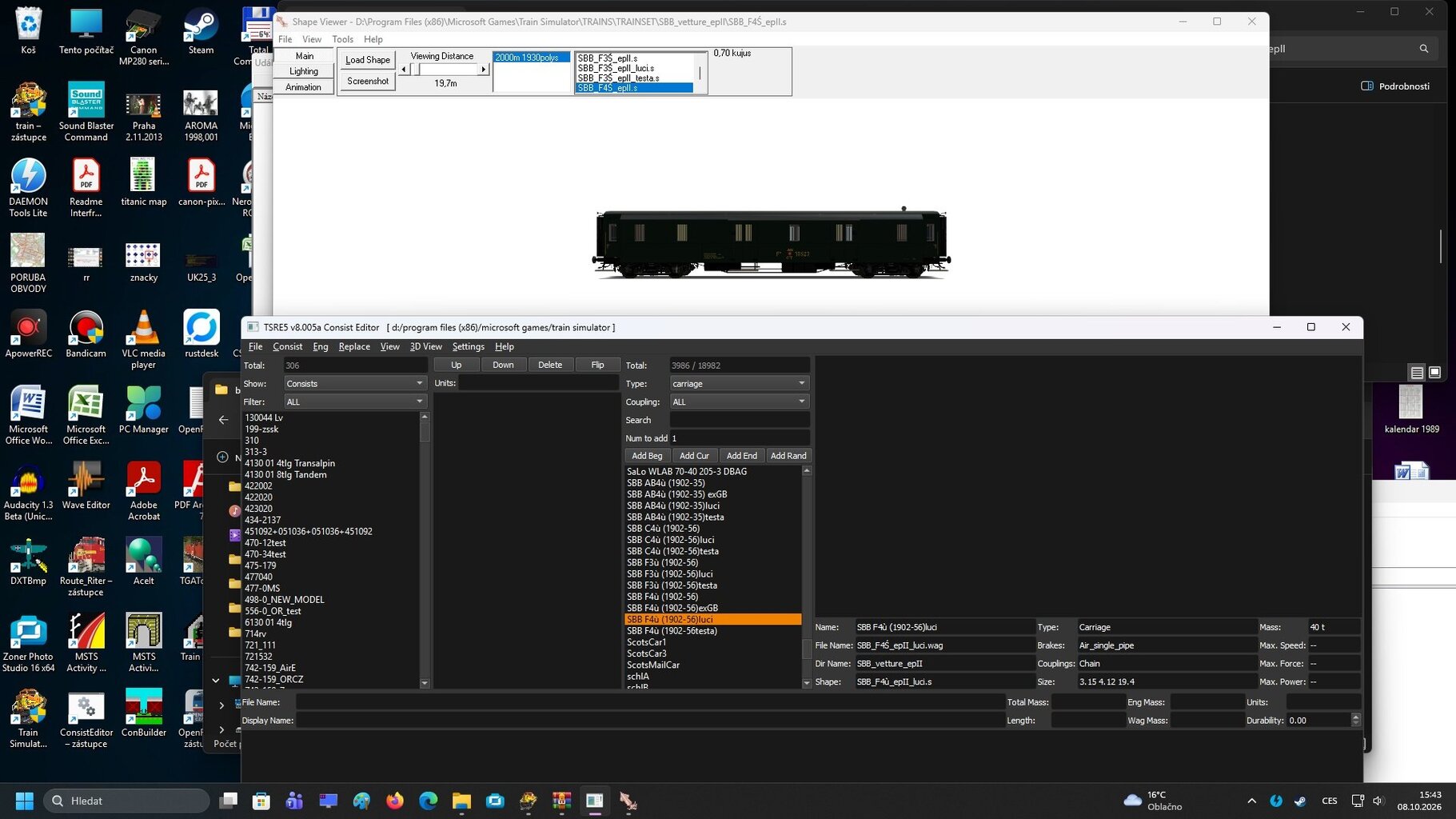Open the Adobe Acrobat desktop icon
Image resolution: width=1456 pixels, height=819 pixels.
pyautogui.click(x=143, y=491)
